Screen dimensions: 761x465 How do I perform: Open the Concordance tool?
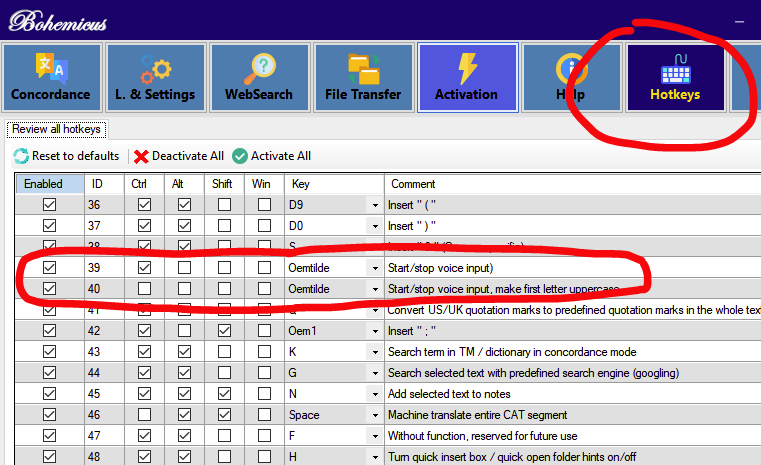point(50,78)
